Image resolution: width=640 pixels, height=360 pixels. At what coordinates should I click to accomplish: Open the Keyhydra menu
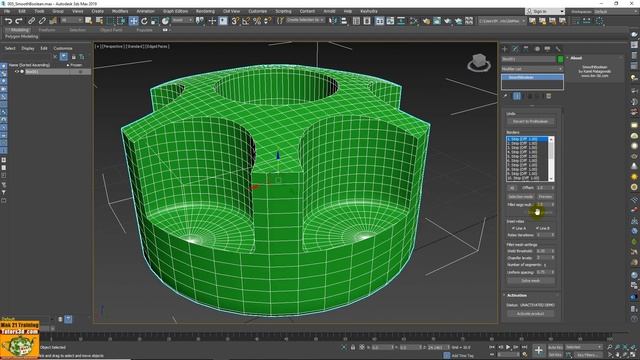click(369, 11)
